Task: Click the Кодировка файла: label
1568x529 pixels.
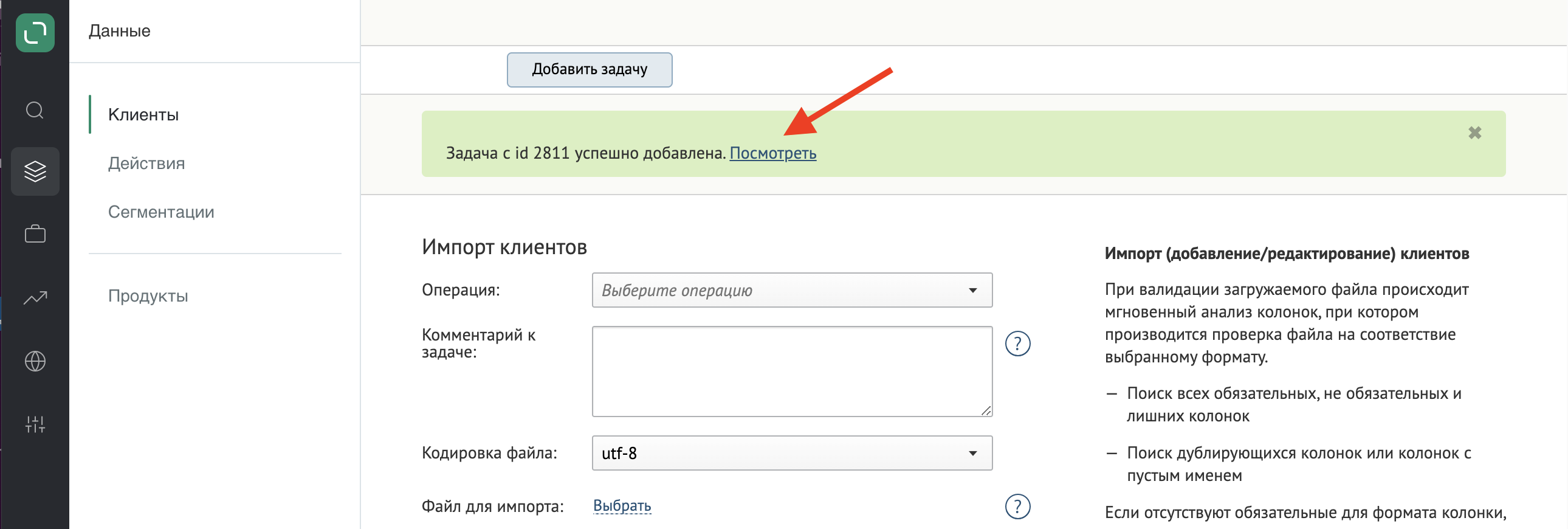Action: [x=489, y=453]
